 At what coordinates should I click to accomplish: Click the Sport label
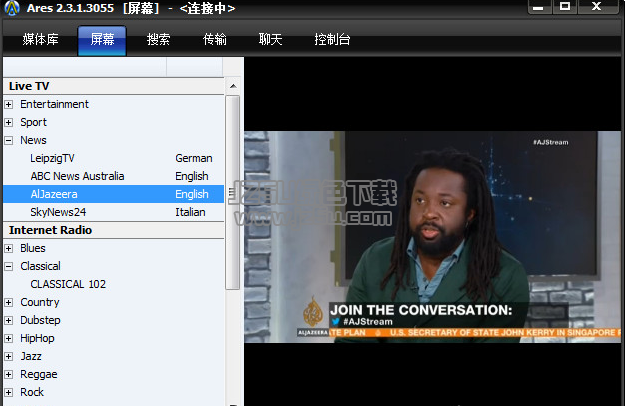coord(34,122)
